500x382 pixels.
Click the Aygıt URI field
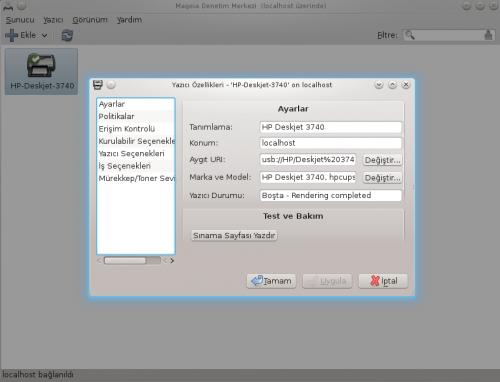308,159
